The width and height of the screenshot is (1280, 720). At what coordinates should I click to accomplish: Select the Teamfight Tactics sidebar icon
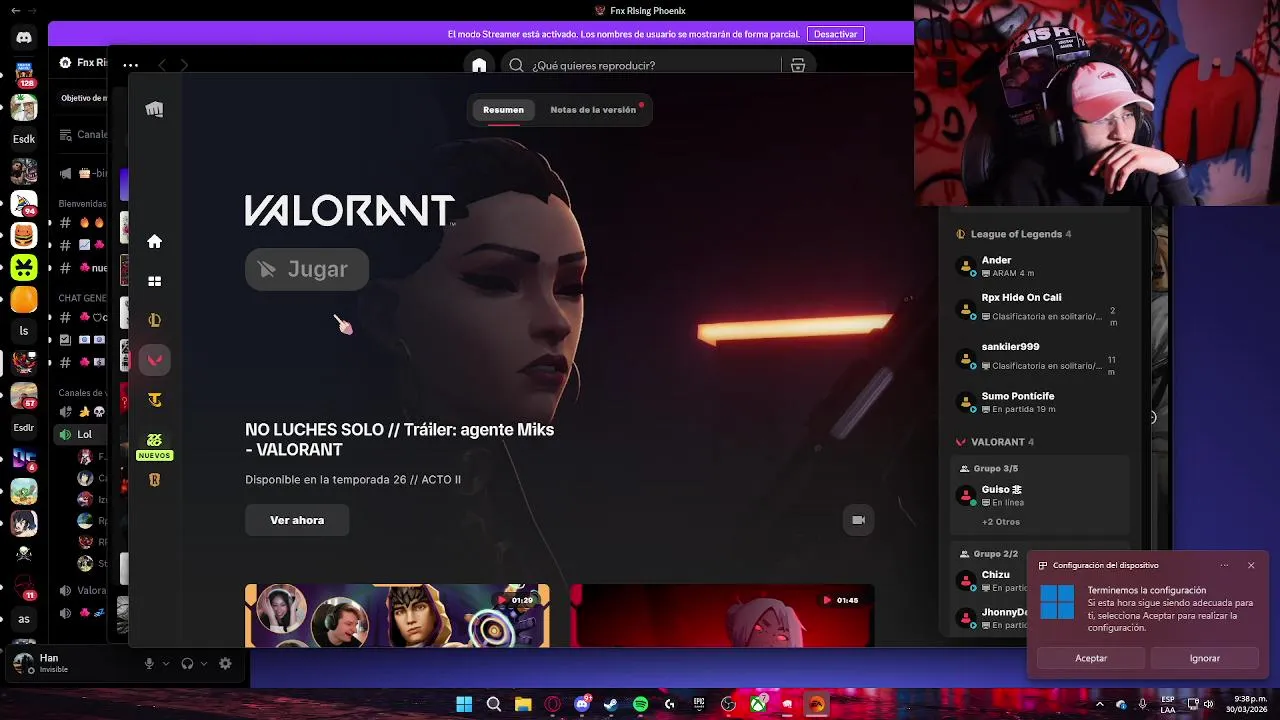(x=154, y=400)
